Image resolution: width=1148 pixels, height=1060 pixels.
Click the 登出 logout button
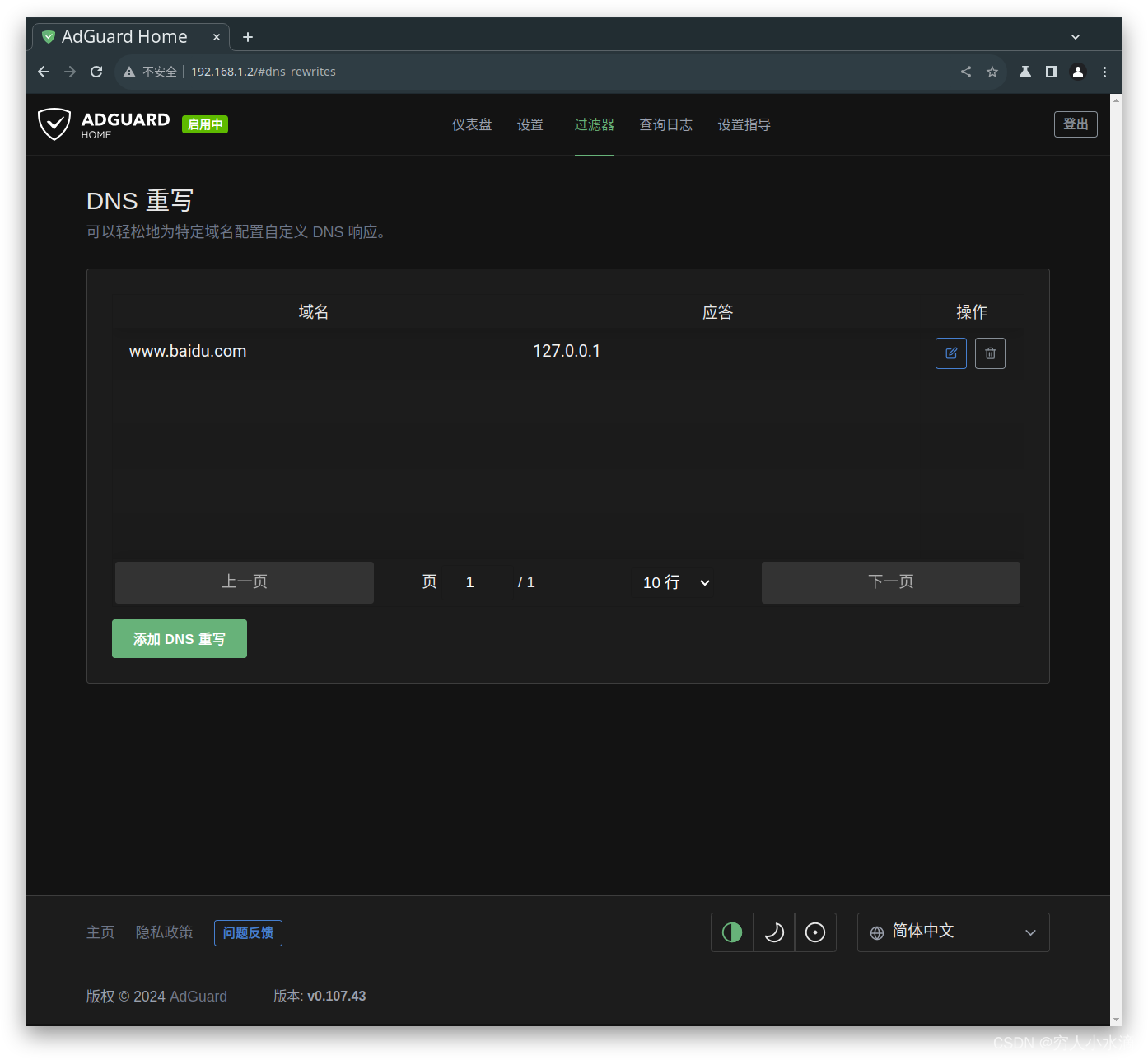(x=1076, y=124)
